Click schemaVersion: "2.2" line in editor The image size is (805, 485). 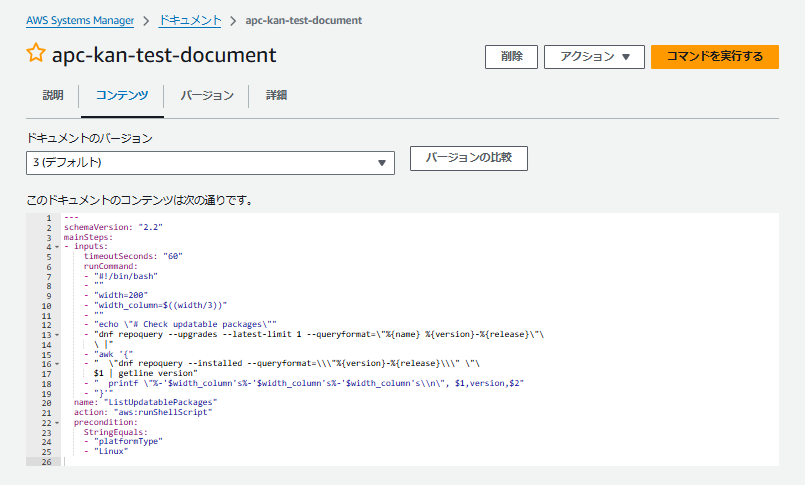pos(113,227)
